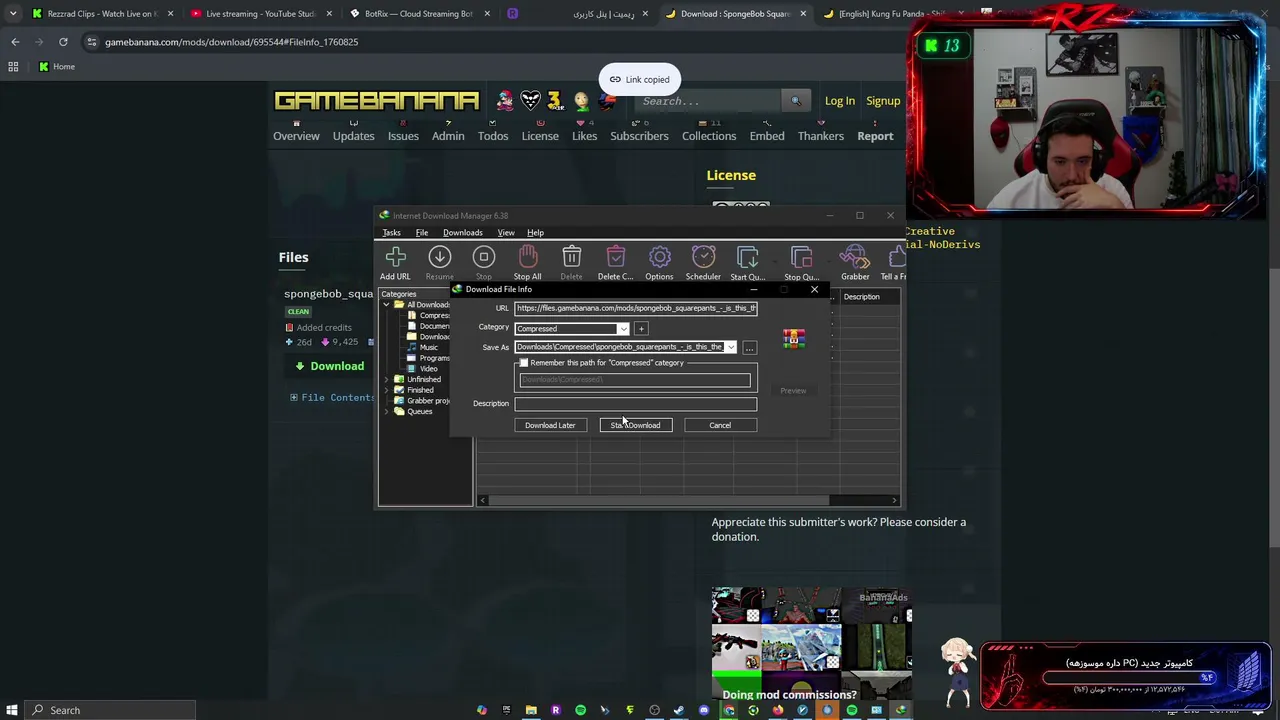Image resolution: width=1280 pixels, height=720 pixels.
Task: Click the browse ellipsis button beside Save As
Action: [x=749, y=347]
